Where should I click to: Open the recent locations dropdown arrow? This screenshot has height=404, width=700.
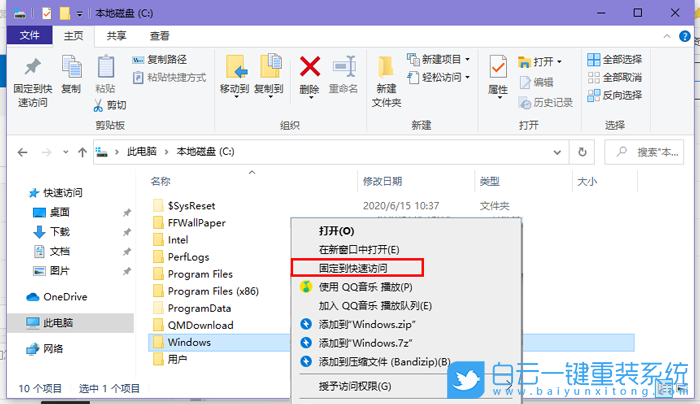(66, 152)
